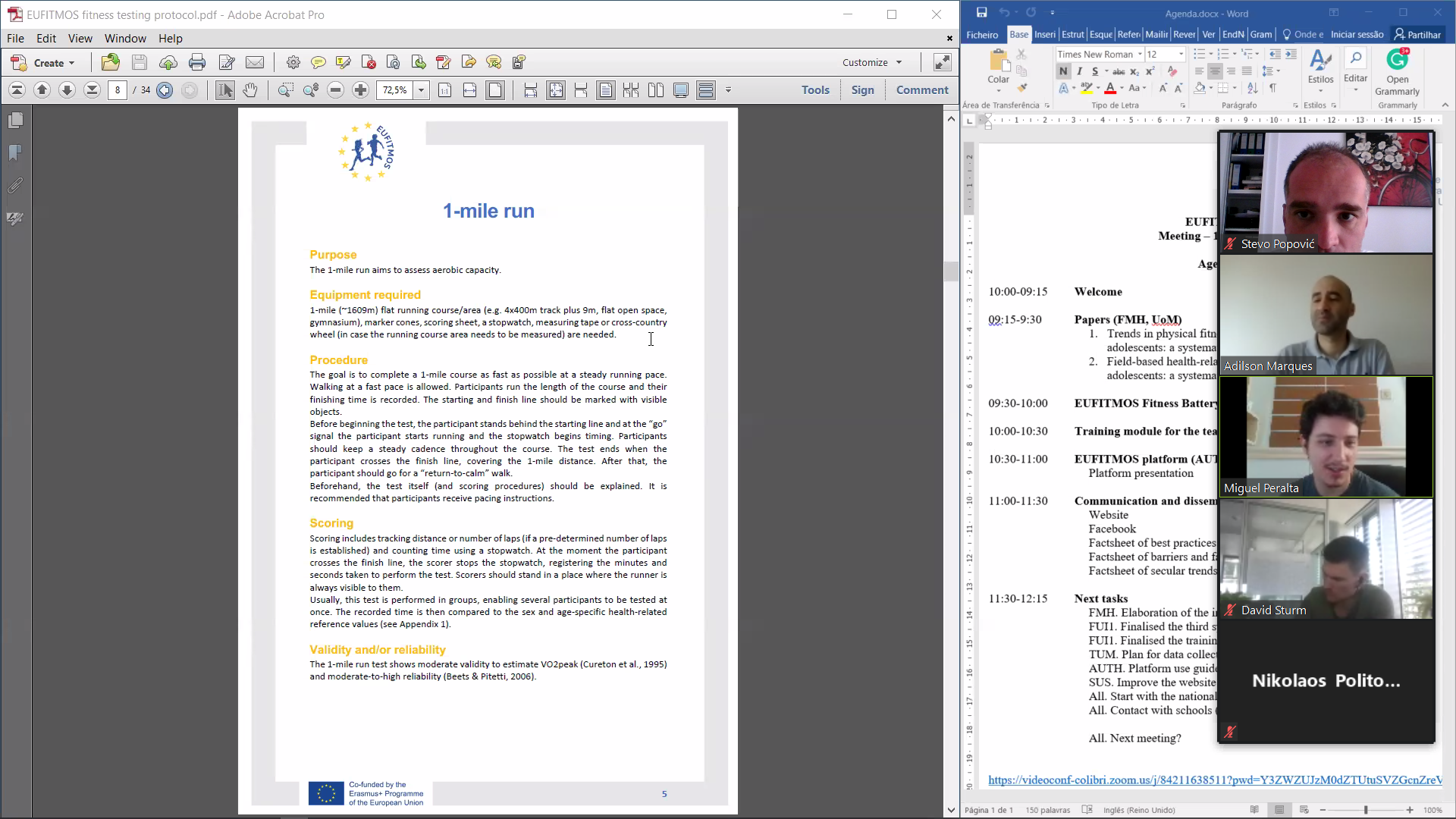1456x819 pixels.
Task: Toggle italic formatting in Word
Action: point(1079,71)
